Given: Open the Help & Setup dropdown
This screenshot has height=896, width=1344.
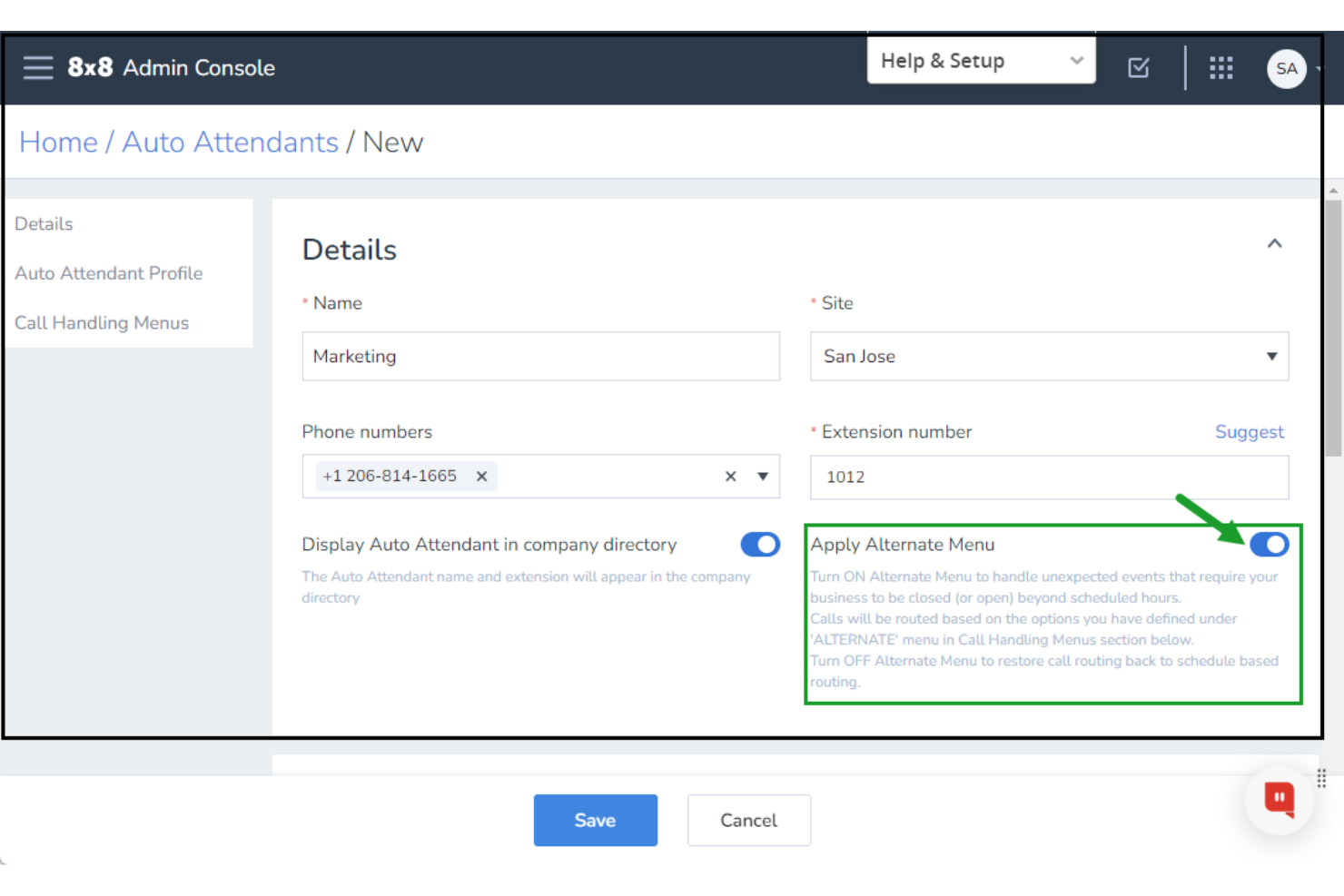Looking at the screenshot, I should point(981,60).
